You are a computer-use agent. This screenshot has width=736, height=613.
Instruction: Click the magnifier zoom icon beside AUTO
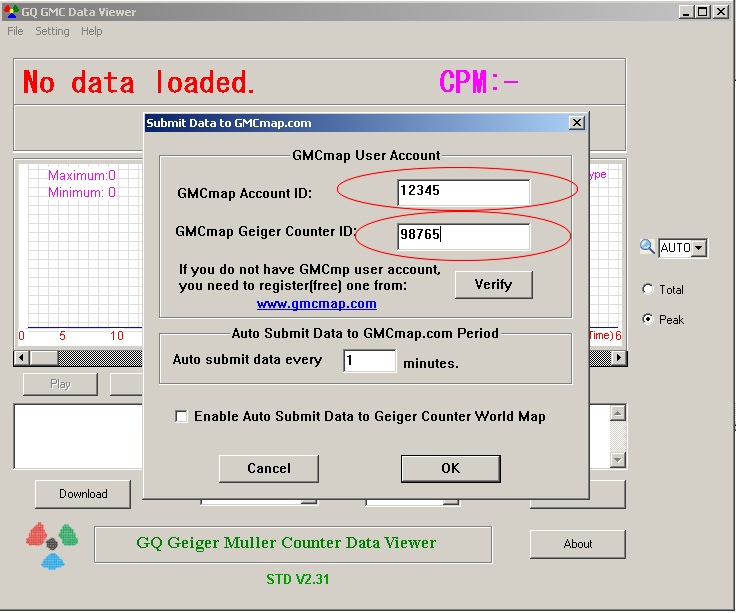tap(647, 246)
